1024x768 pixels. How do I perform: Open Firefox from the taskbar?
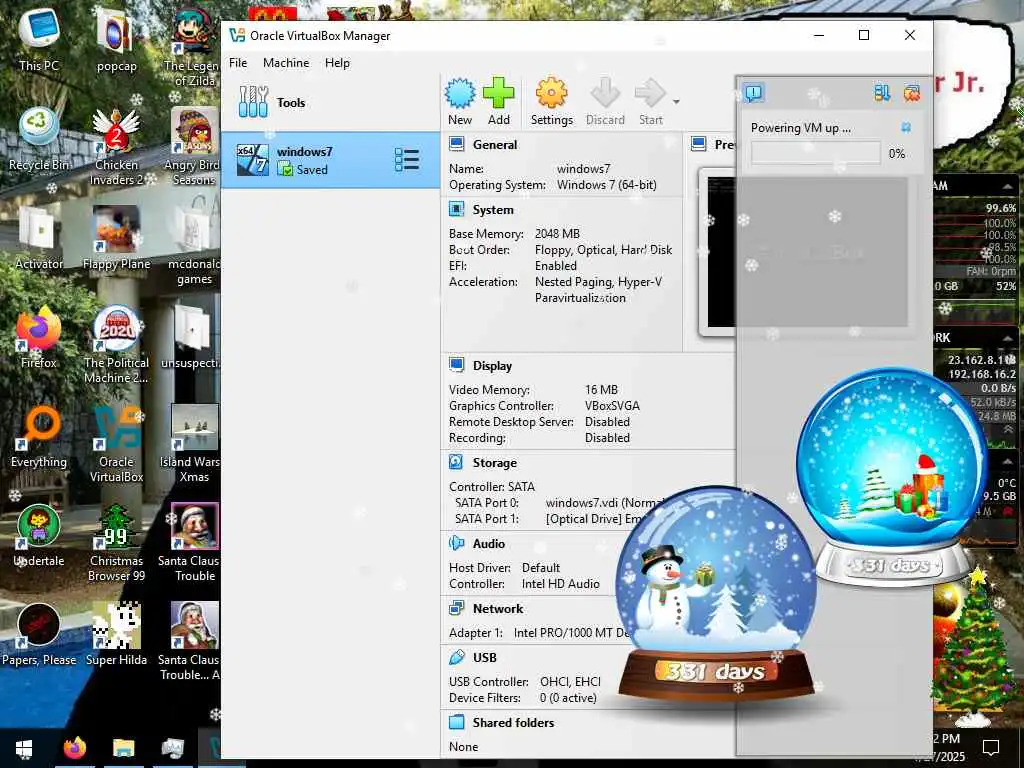tap(74, 748)
